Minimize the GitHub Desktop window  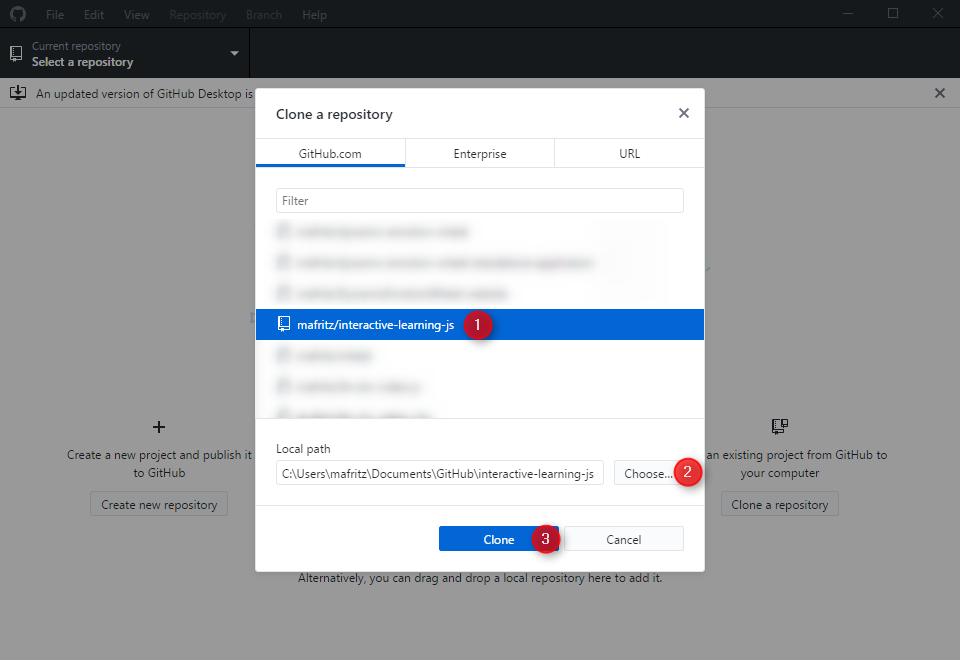[x=848, y=13]
